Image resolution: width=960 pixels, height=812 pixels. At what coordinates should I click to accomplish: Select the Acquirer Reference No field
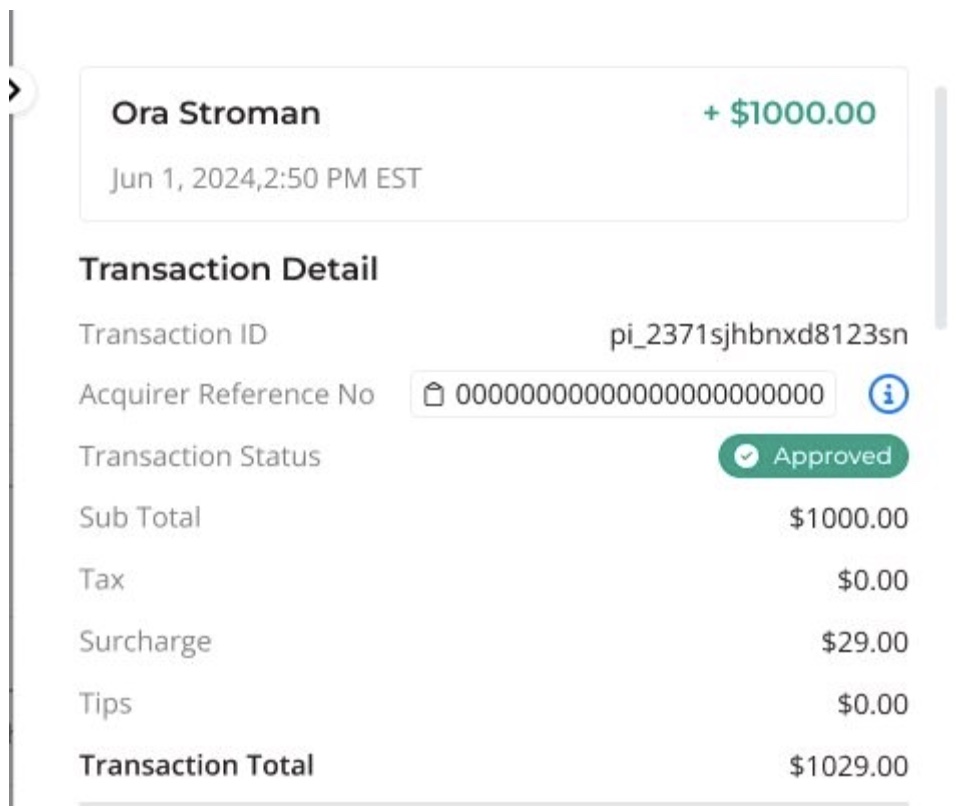pos(623,394)
